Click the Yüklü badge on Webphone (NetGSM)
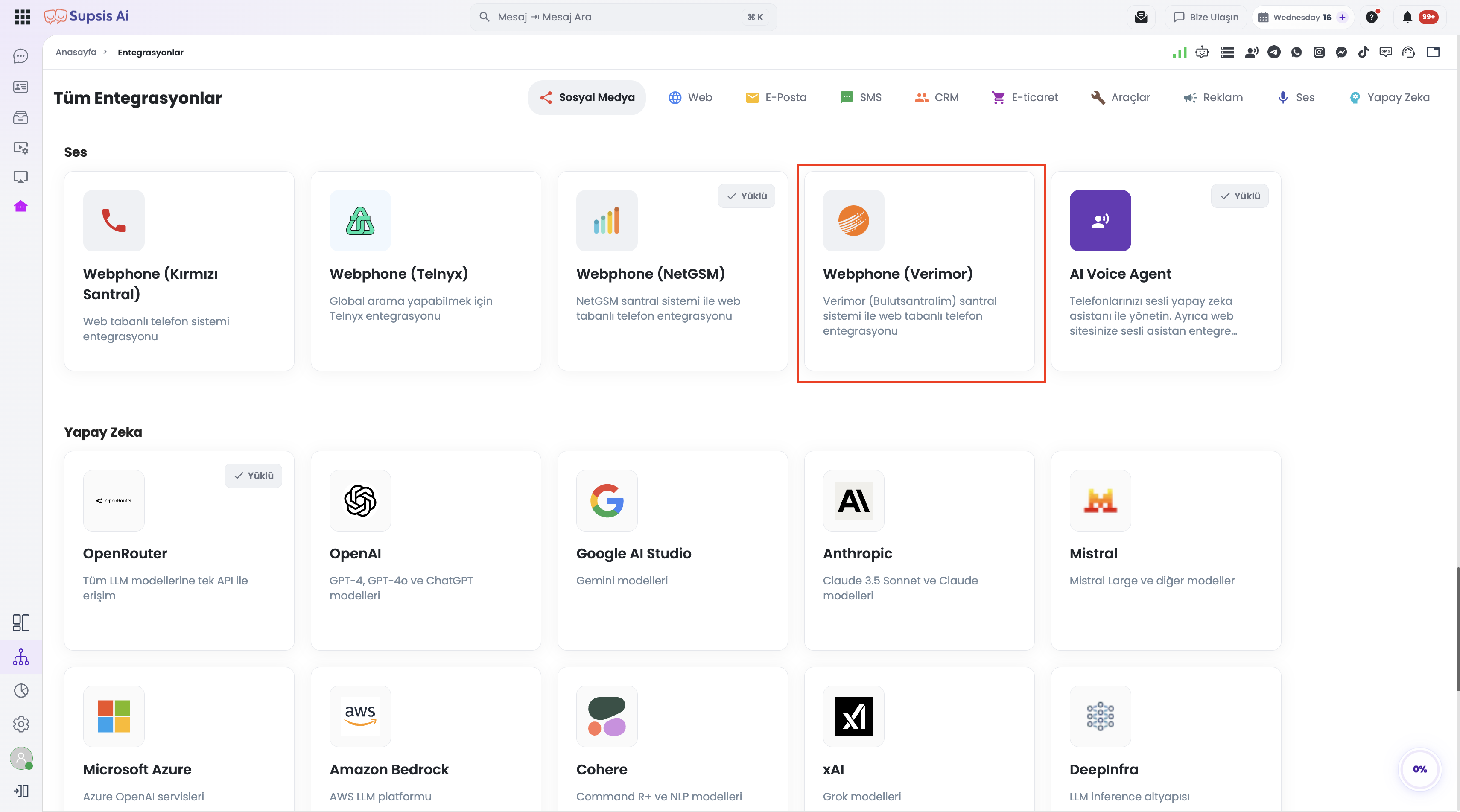Image resolution: width=1460 pixels, height=812 pixels. click(746, 196)
